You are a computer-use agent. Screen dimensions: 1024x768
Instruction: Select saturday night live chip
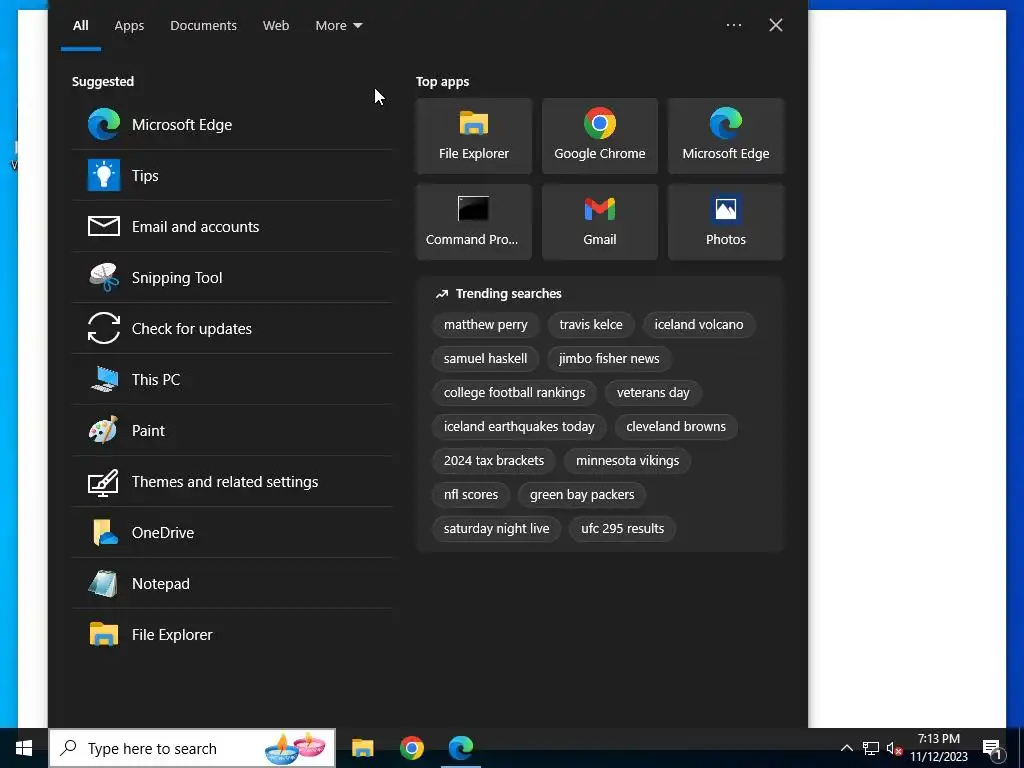[496, 528]
